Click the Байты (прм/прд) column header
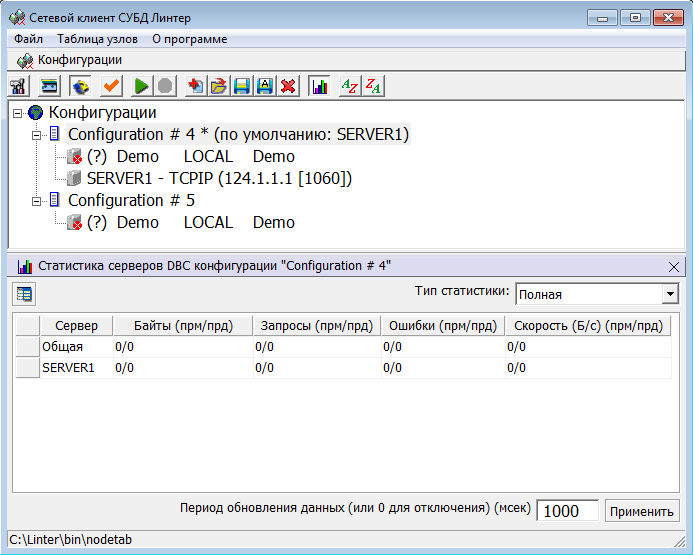The width and height of the screenshot is (693, 555). pyautogui.click(x=183, y=326)
